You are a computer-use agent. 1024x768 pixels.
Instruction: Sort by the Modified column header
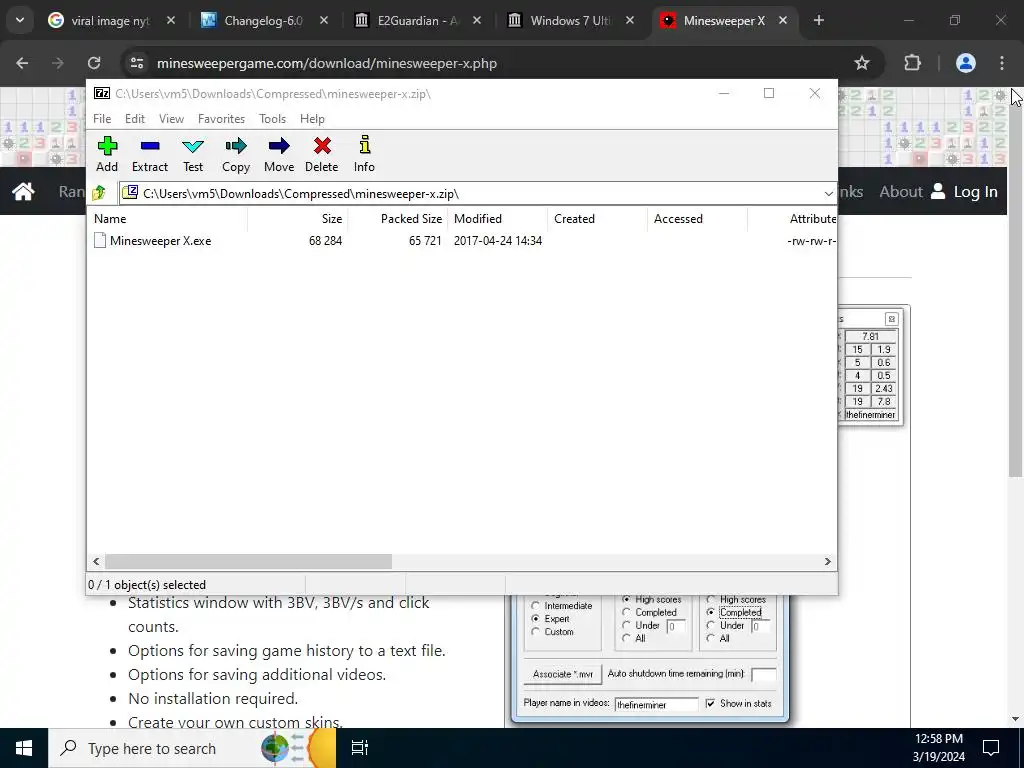497,219
